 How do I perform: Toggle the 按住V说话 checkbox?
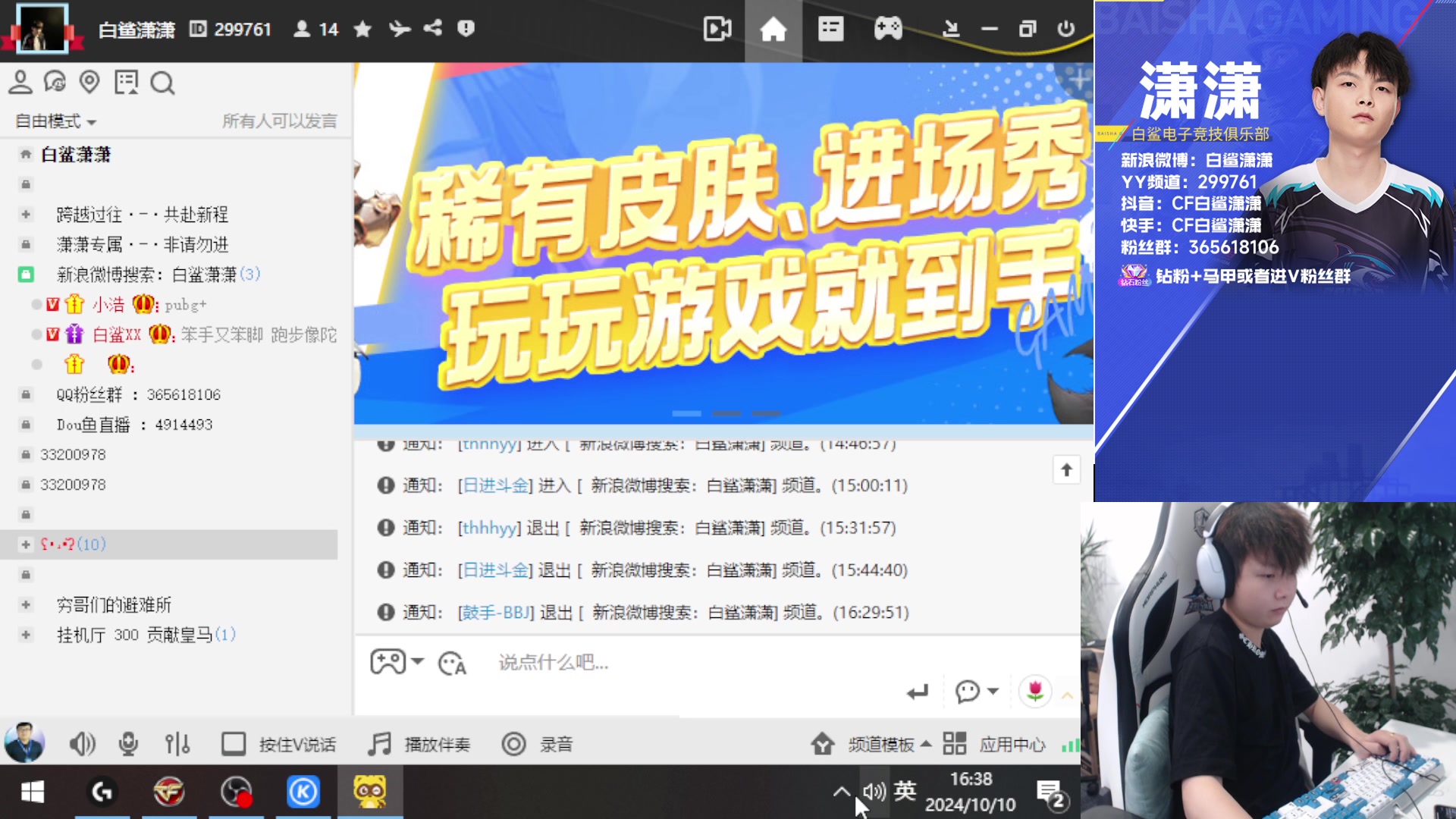(x=234, y=744)
